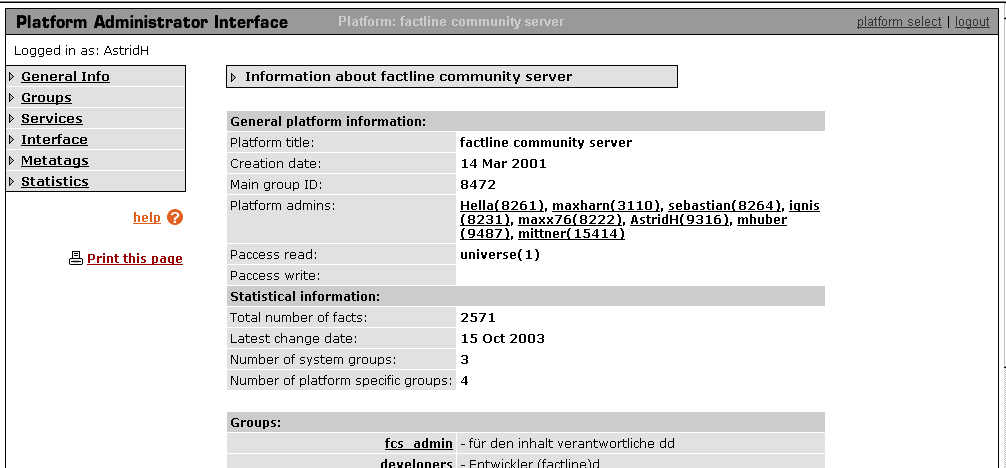This screenshot has height=468, width=1006.
Task: Click latest change date 15 Oct 2003
Action: pos(502,338)
